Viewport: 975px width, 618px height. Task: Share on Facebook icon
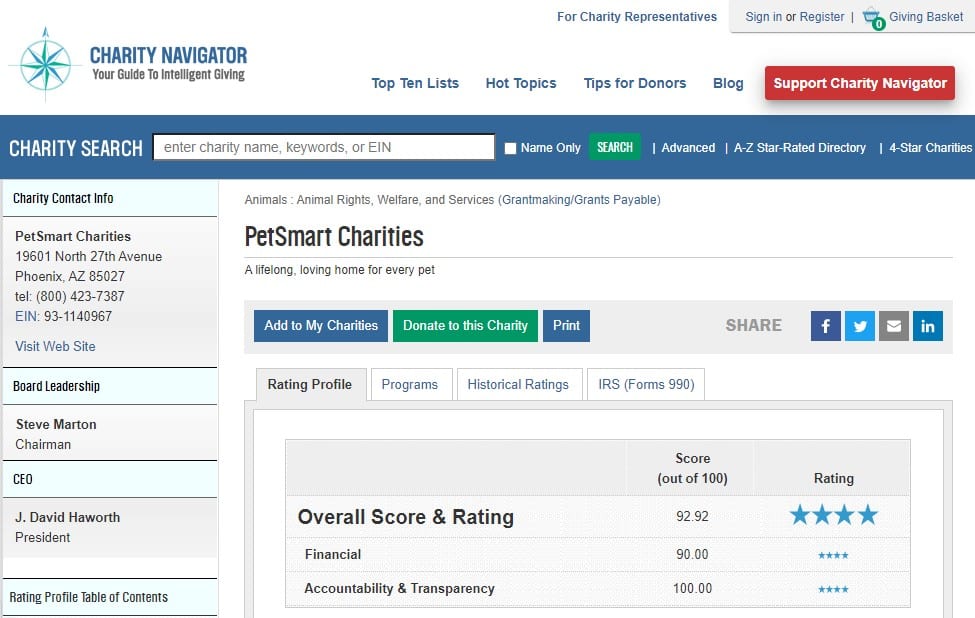click(825, 326)
